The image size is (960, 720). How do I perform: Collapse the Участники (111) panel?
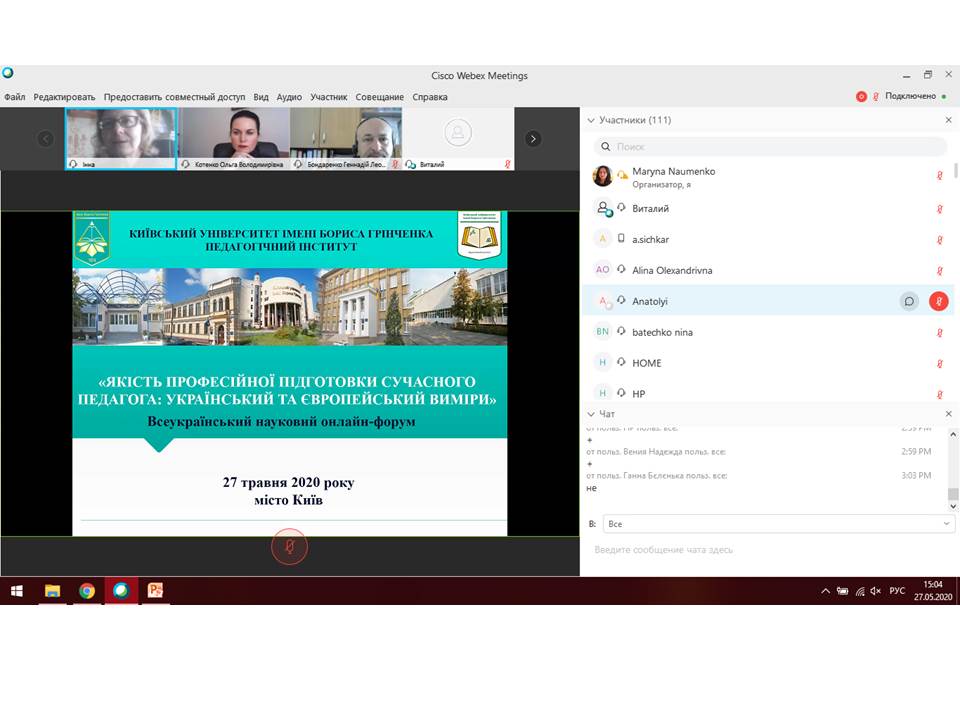(591, 120)
